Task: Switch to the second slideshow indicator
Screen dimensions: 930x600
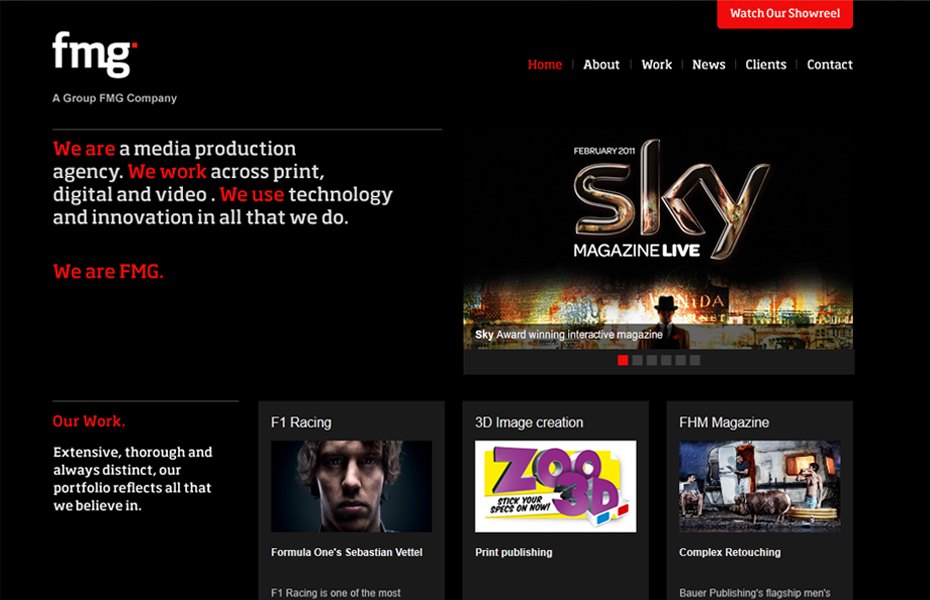Action: (x=637, y=360)
